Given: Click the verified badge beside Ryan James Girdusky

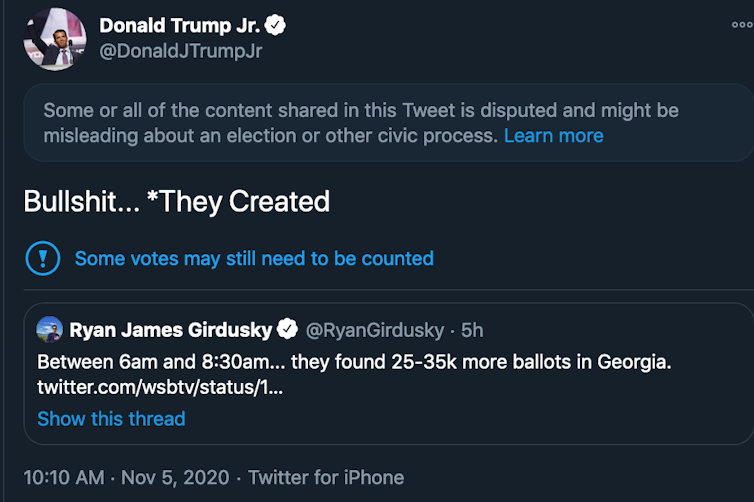Looking at the screenshot, I should [x=288, y=329].
